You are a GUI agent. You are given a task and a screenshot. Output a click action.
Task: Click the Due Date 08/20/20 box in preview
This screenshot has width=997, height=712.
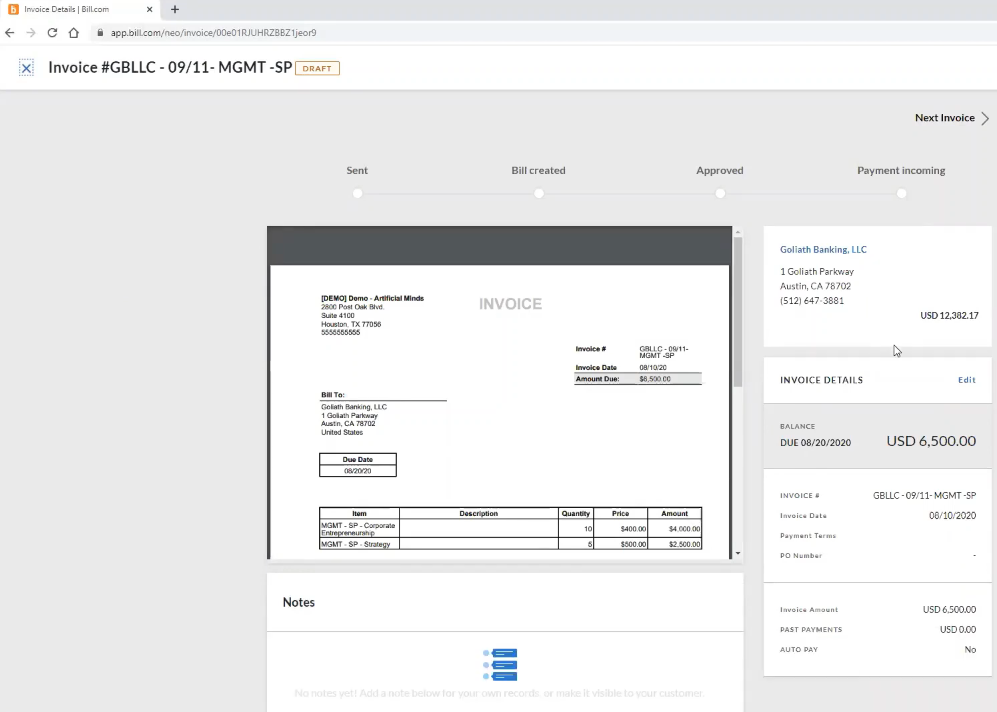pyautogui.click(x=357, y=465)
